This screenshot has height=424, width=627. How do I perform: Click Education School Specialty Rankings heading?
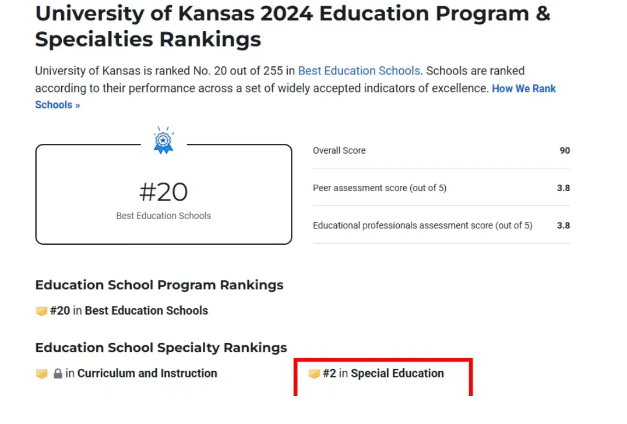161,348
